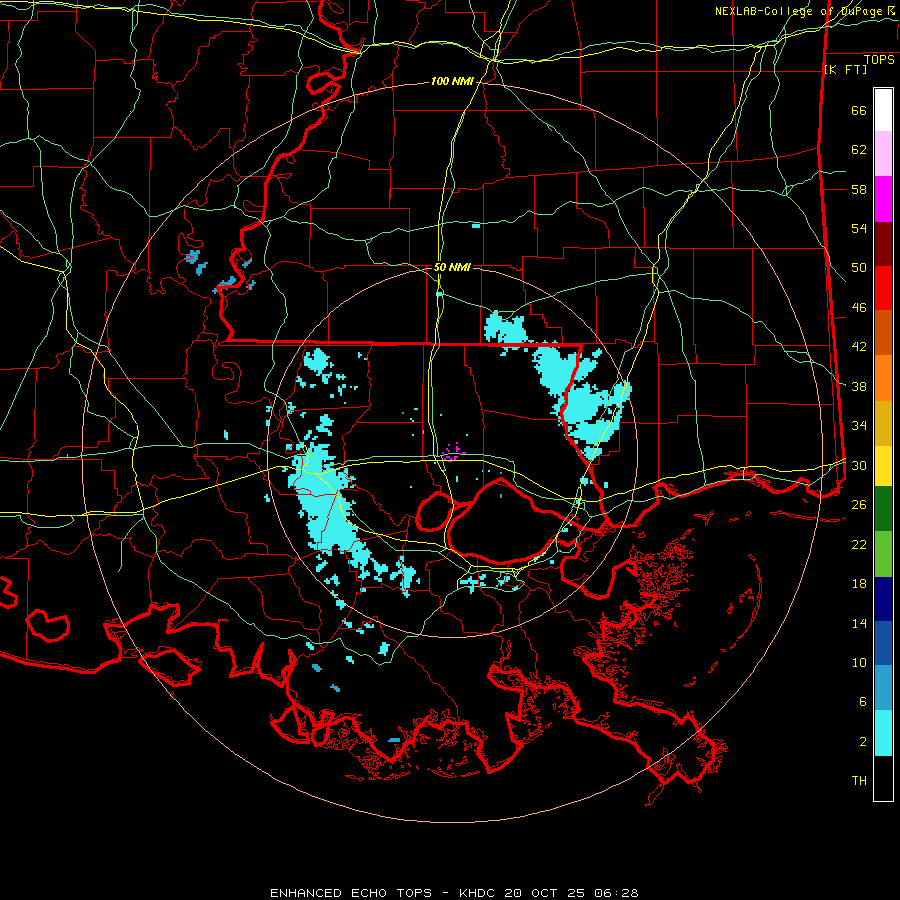Click the black TH legend swatch
The height and width of the screenshot is (900, 900).
coord(883,778)
